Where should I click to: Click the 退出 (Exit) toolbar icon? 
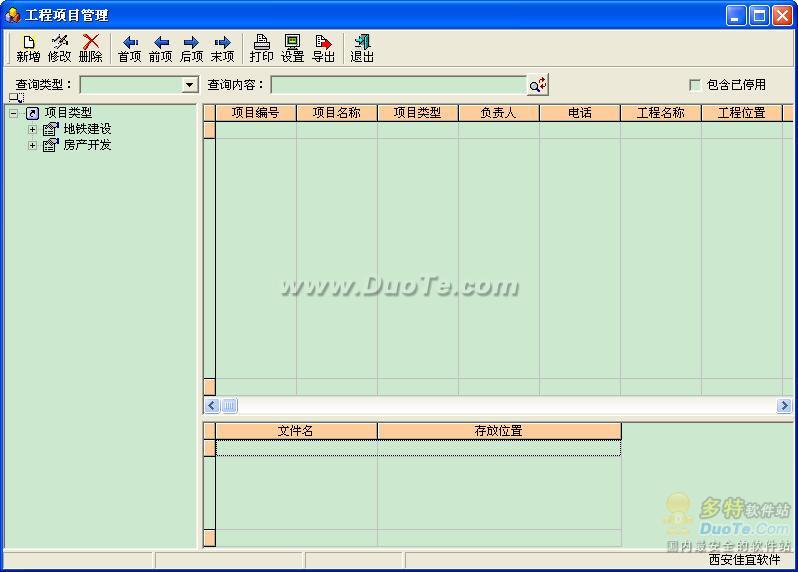362,48
